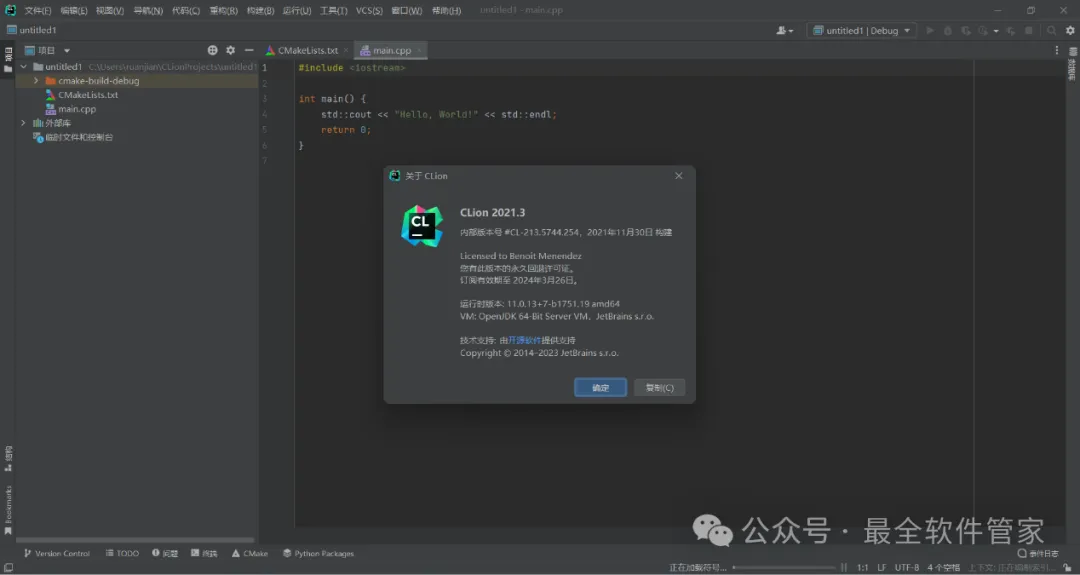Open editor tabs three-dots menu
1080x575 pixels.
[x=1057, y=50]
